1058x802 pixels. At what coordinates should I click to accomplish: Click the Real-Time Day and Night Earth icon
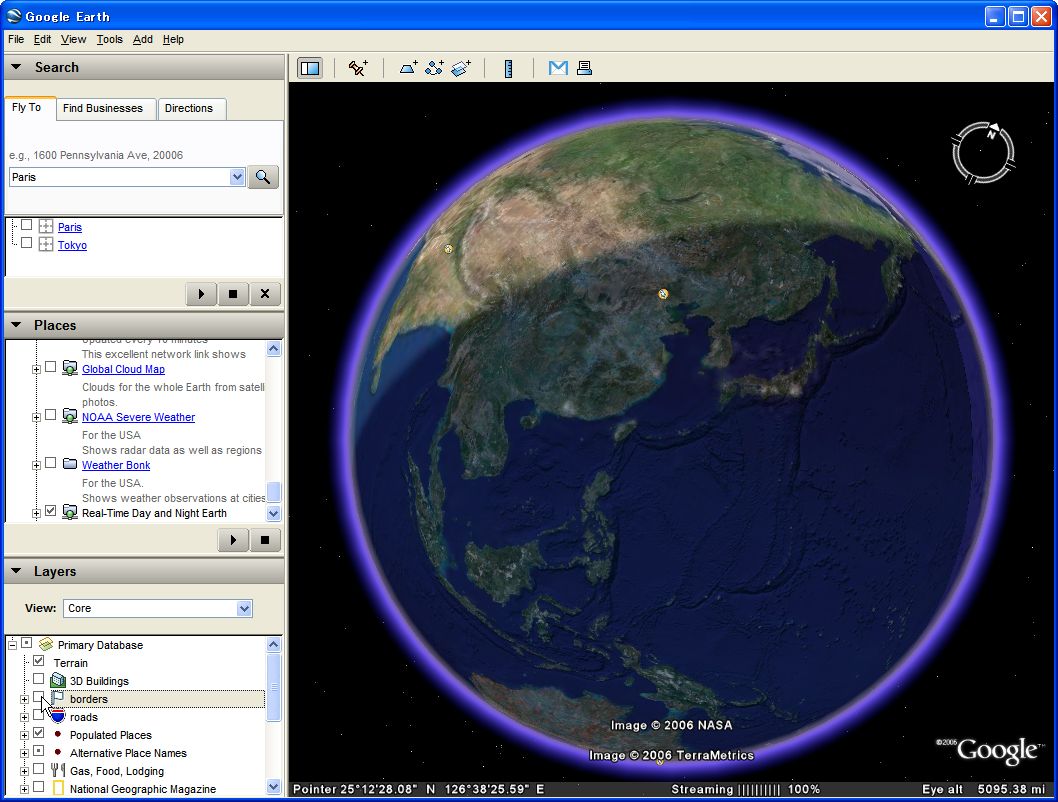pos(69,512)
